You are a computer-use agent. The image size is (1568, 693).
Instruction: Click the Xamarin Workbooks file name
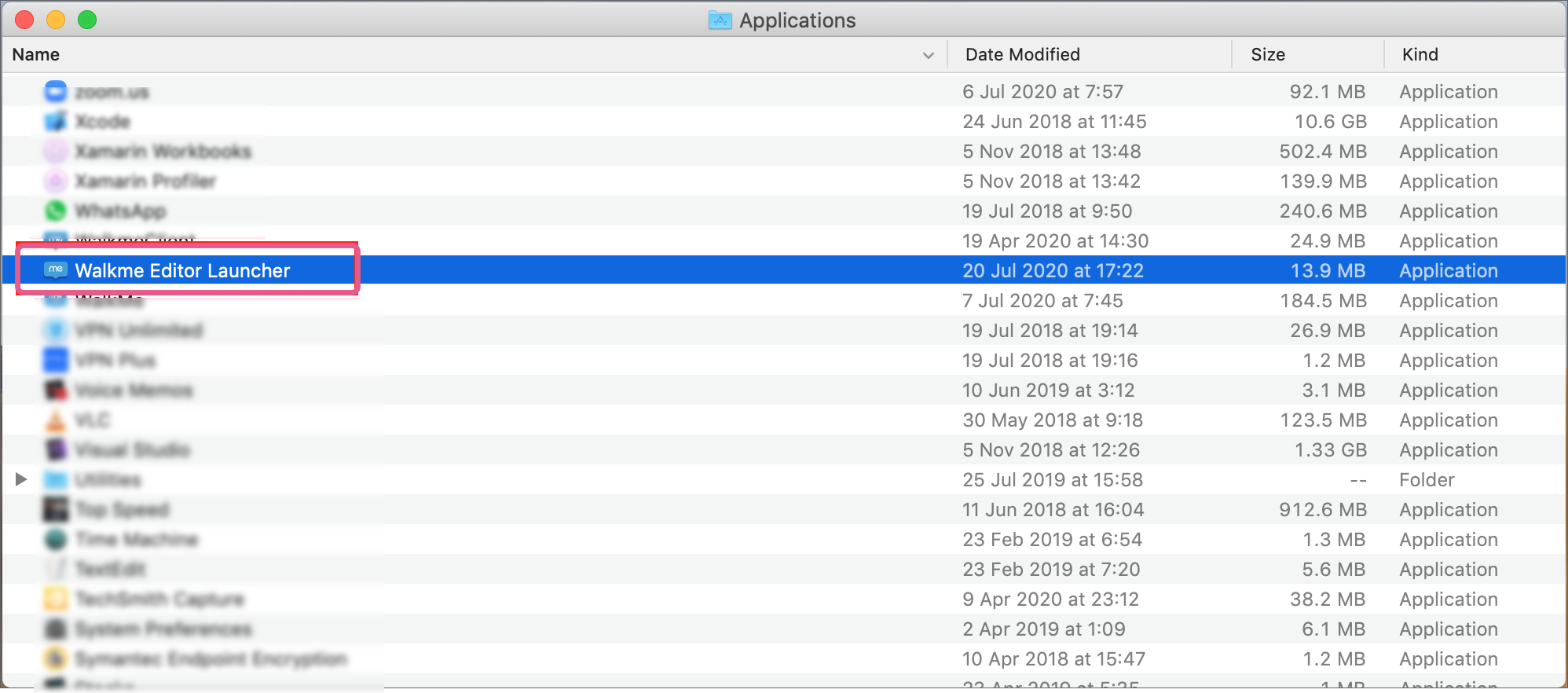(163, 152)
